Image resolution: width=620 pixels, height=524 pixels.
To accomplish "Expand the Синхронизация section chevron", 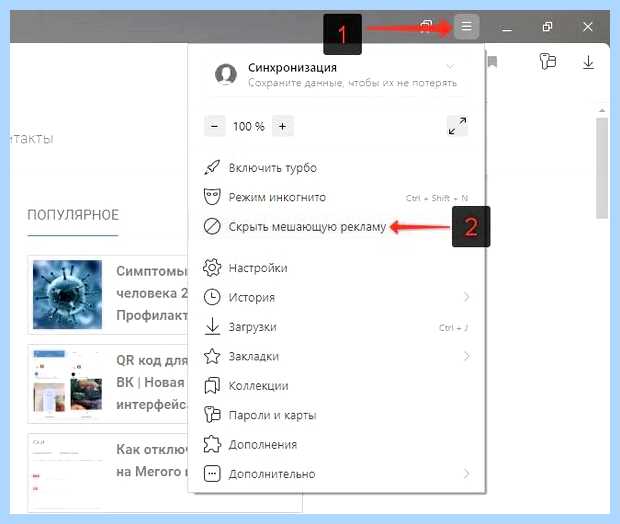I will (x=450, y=66).
